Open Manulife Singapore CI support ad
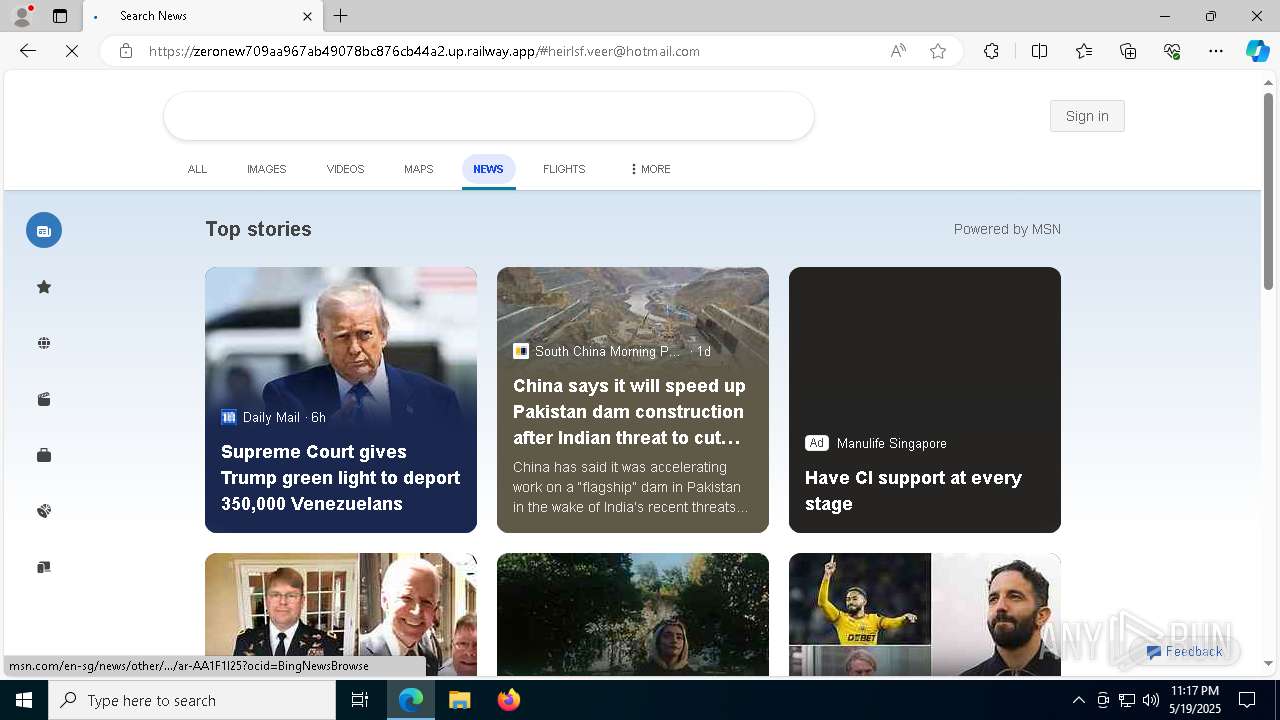 click(x=925, y=400)
